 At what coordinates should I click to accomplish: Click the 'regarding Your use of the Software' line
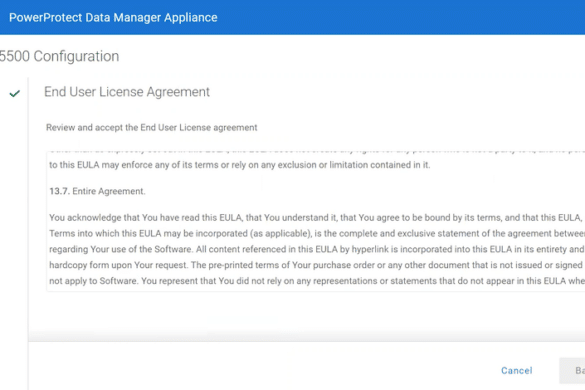pyautogui.click(x=317, y=249)
